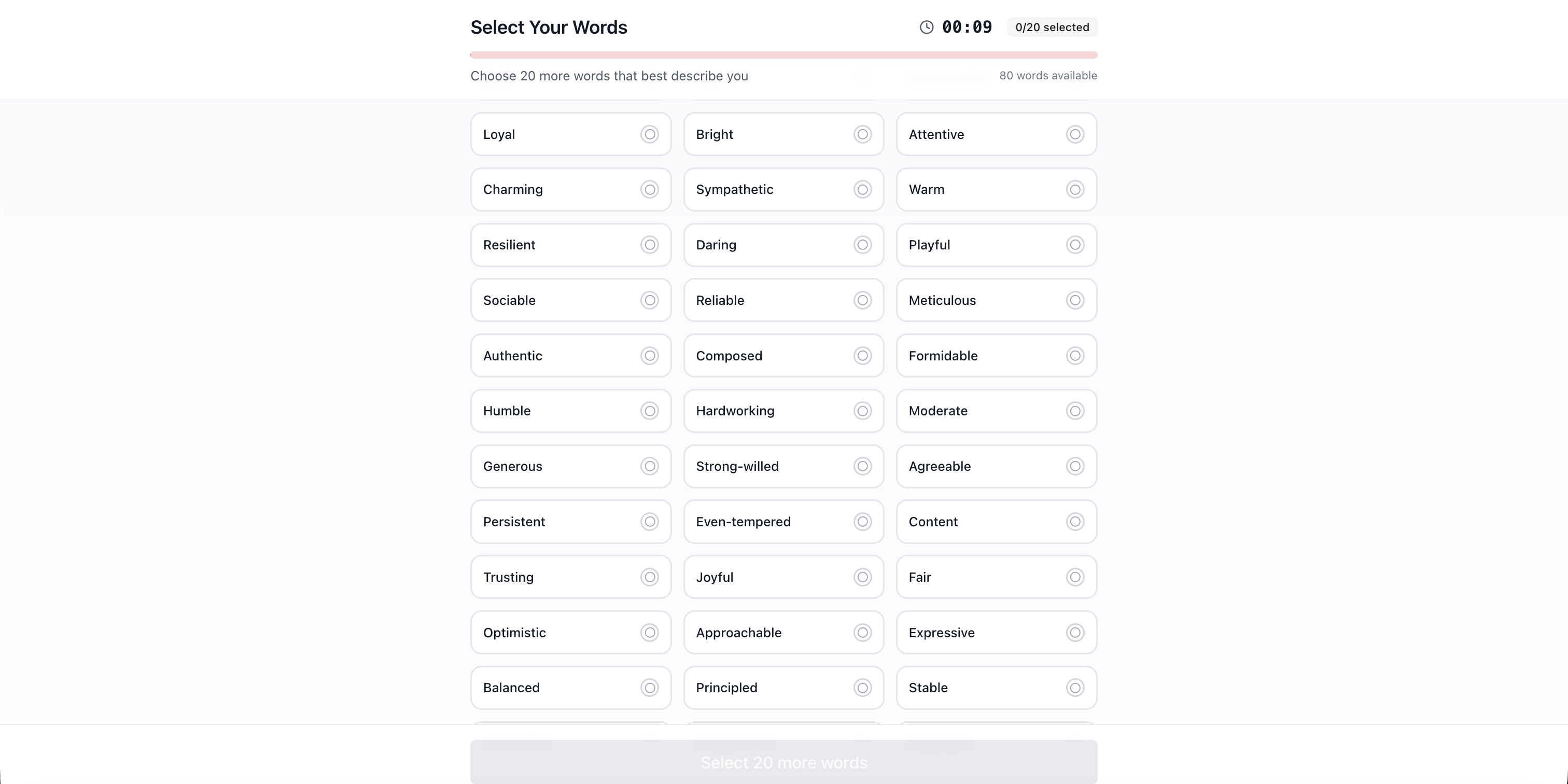The image size is (1568, 784).
Task: Mark the Optimistic radio circle
Action: tap(650, 633)
